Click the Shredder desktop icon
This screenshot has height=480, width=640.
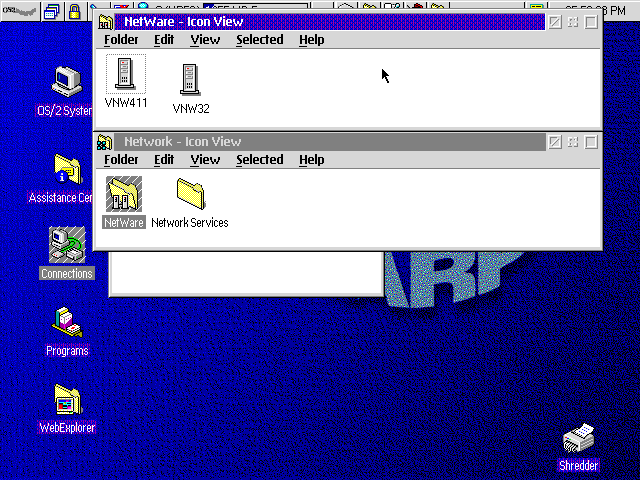[x=578, y=438]
